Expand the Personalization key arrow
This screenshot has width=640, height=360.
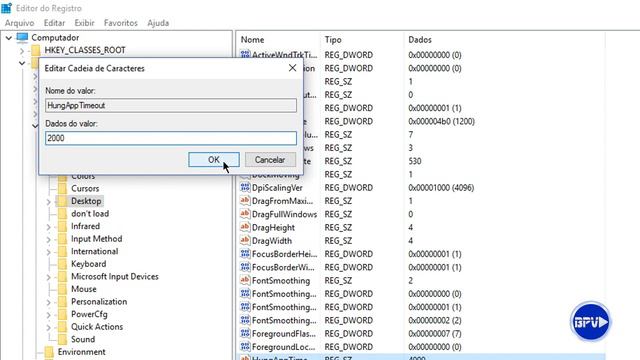(48, 302)
